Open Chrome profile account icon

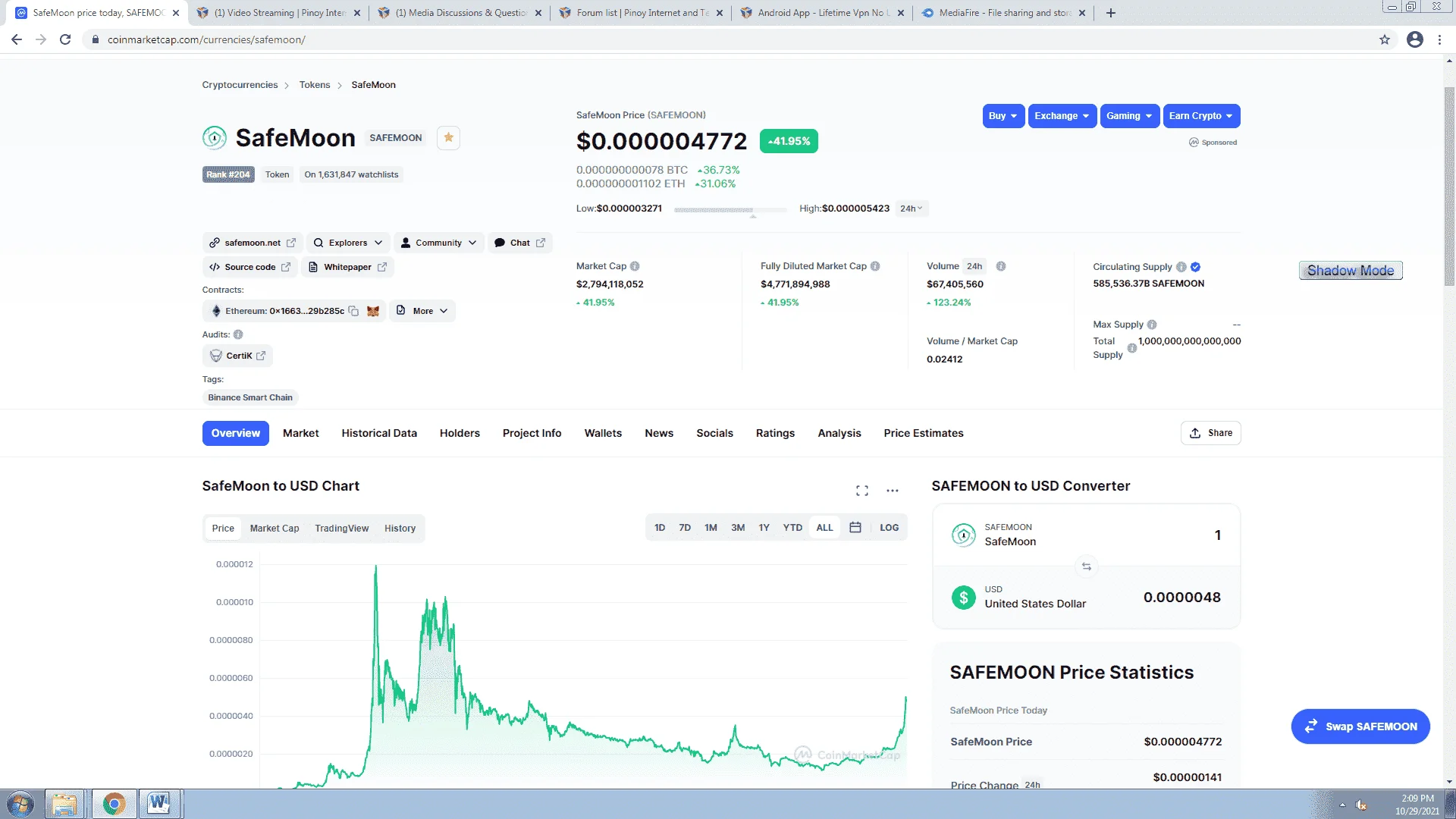(x=1415, y=39)
